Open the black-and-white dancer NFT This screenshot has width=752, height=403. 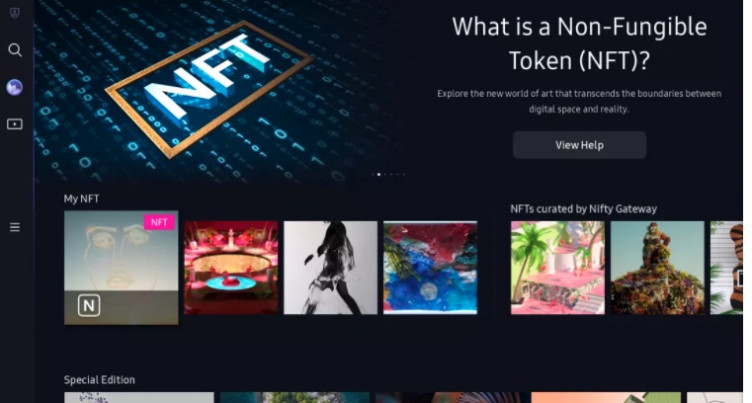[x=330, y=268]
